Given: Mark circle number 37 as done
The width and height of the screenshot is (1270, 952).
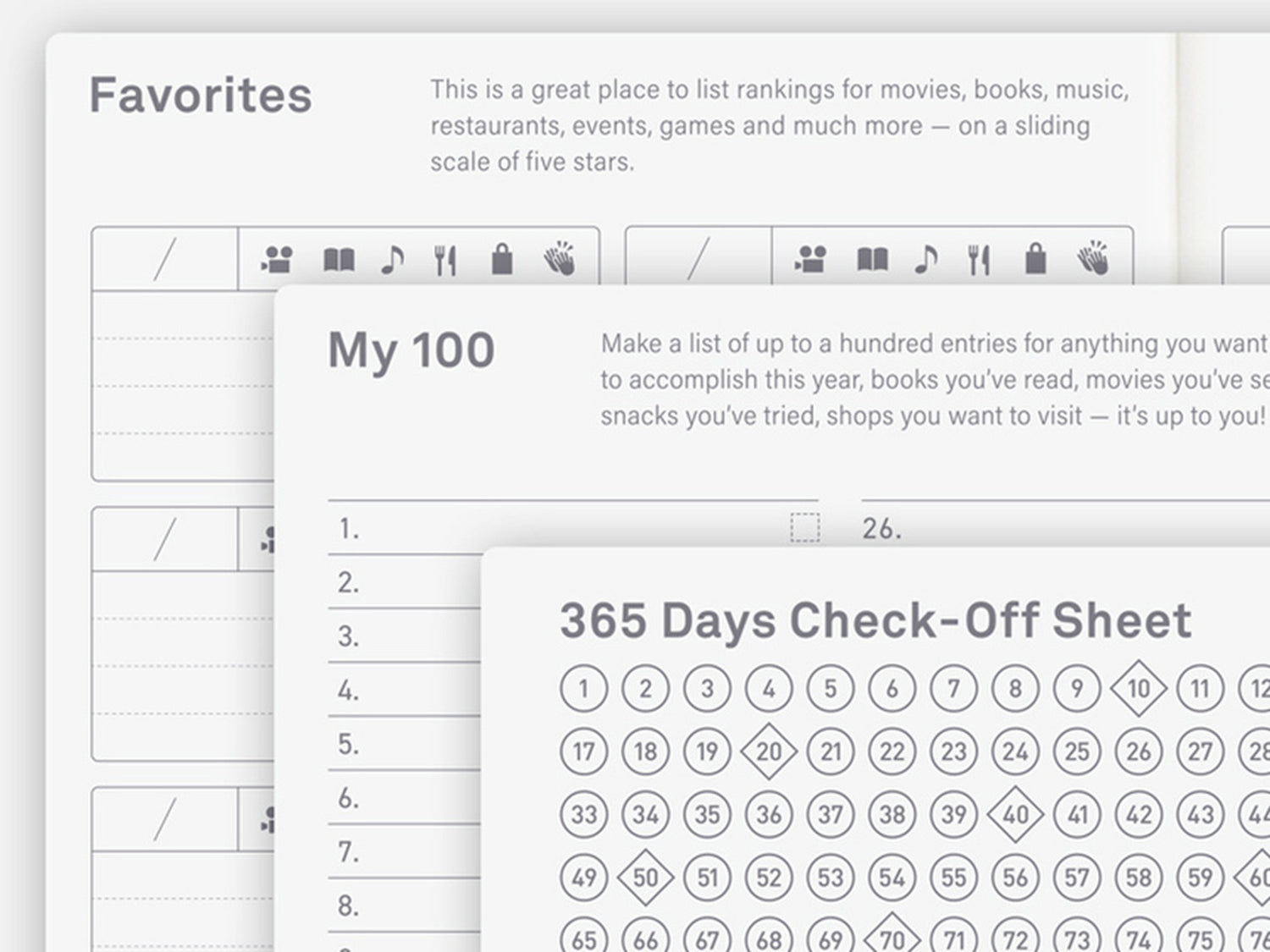Looking at the screenshot, I should point(830,814).
